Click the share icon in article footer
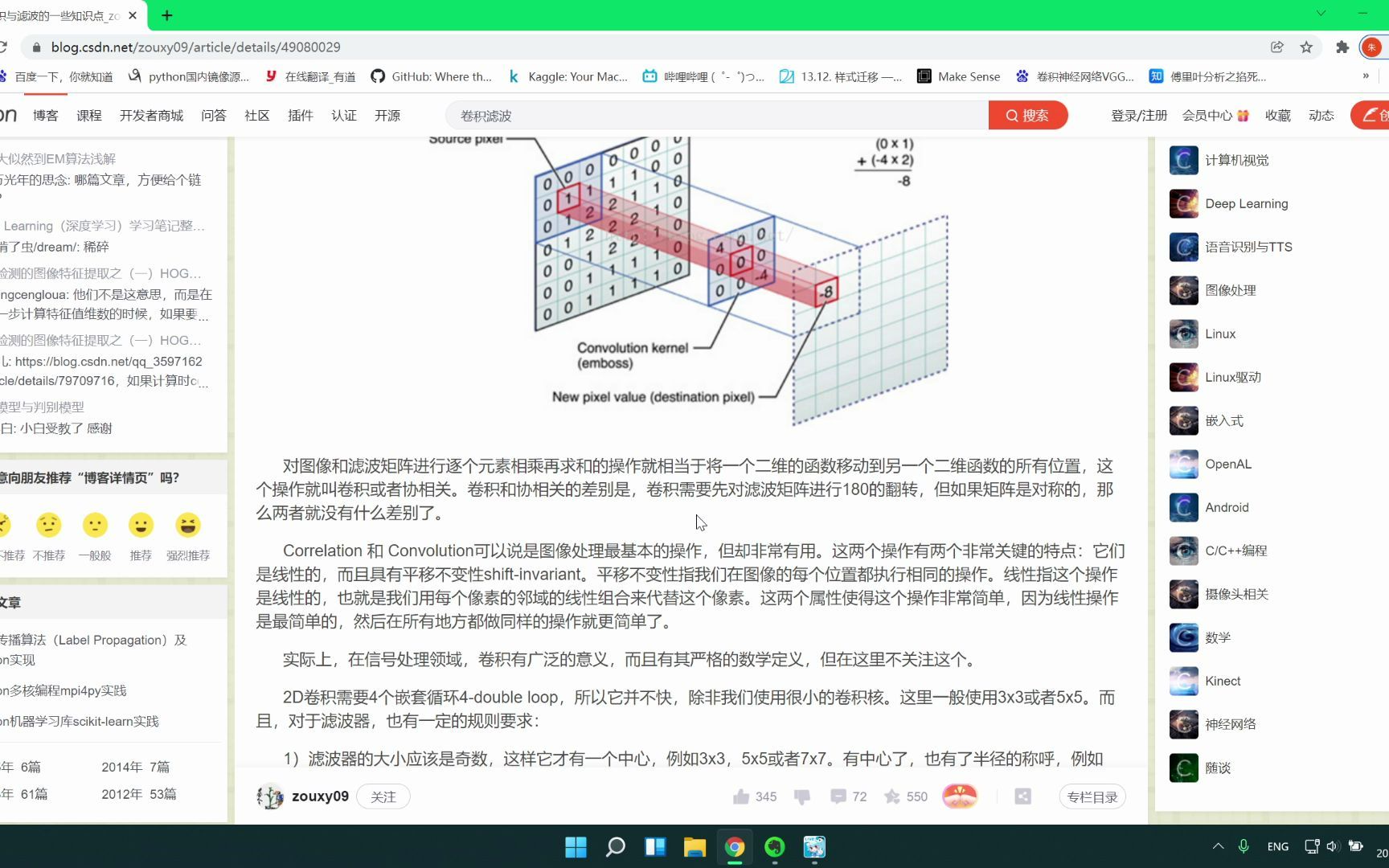 (1022, 796)
